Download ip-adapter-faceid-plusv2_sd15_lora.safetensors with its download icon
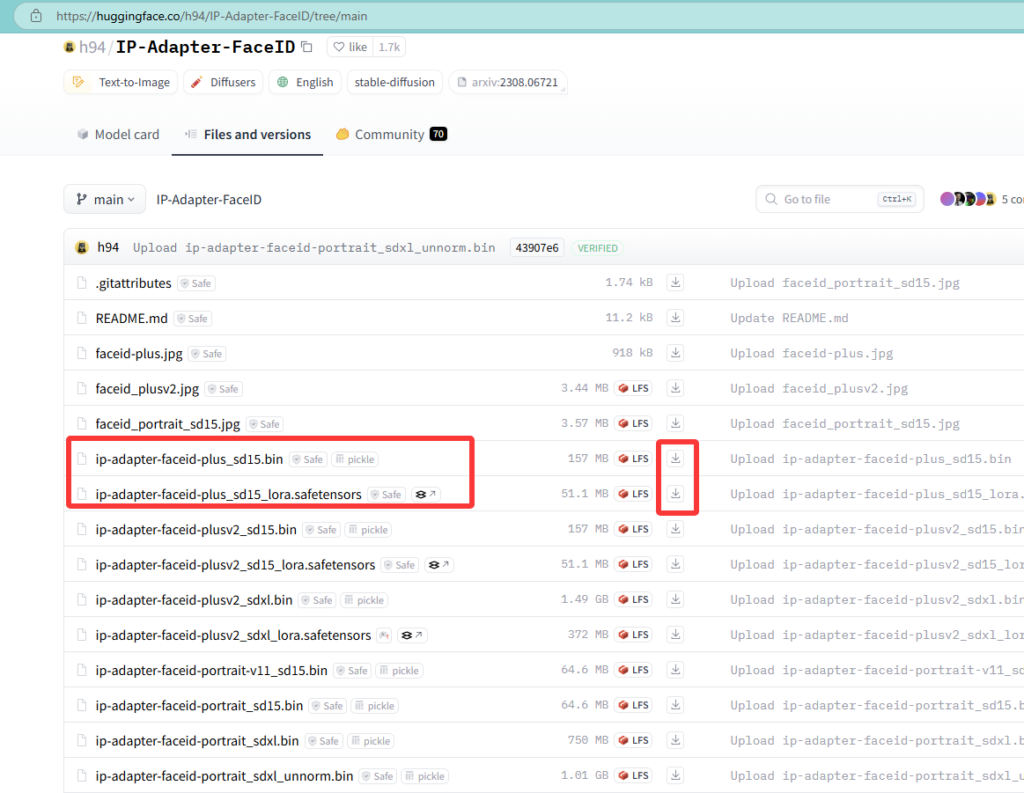The width and height of the screenshot is (1024, 793). click(675, 564)
